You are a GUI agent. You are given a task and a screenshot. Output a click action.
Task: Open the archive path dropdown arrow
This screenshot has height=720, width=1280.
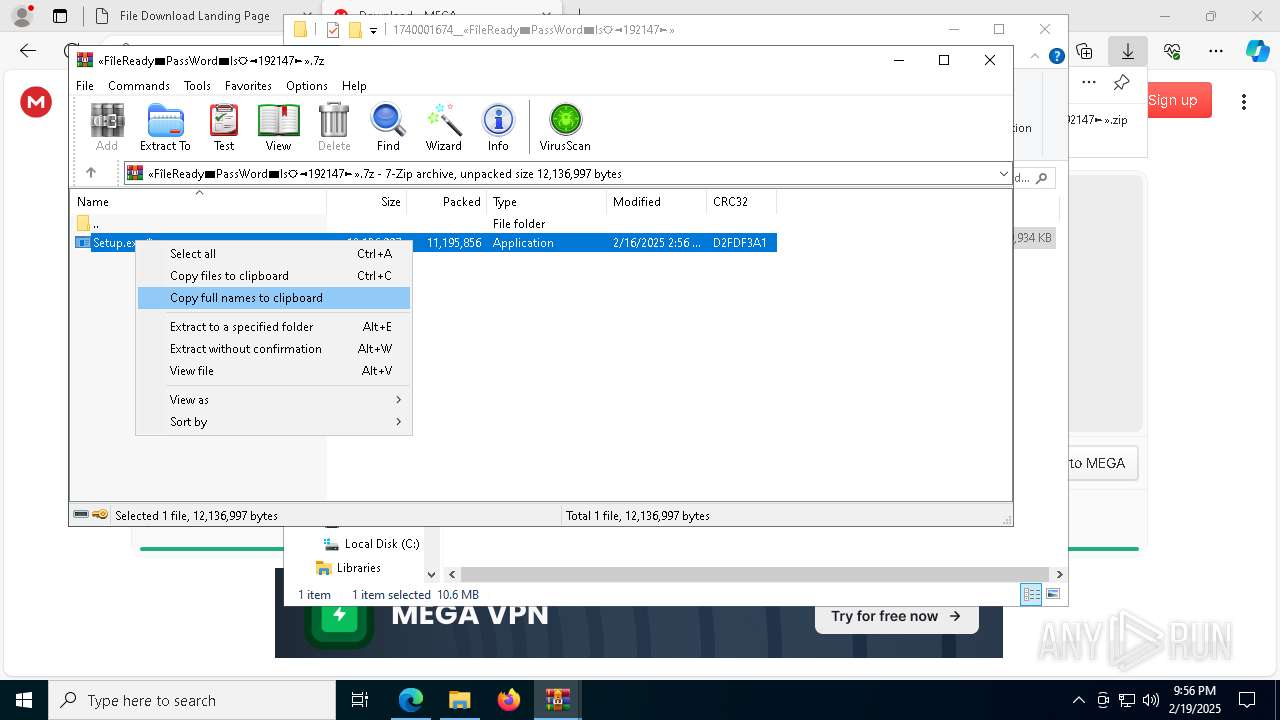(1003, 174)
